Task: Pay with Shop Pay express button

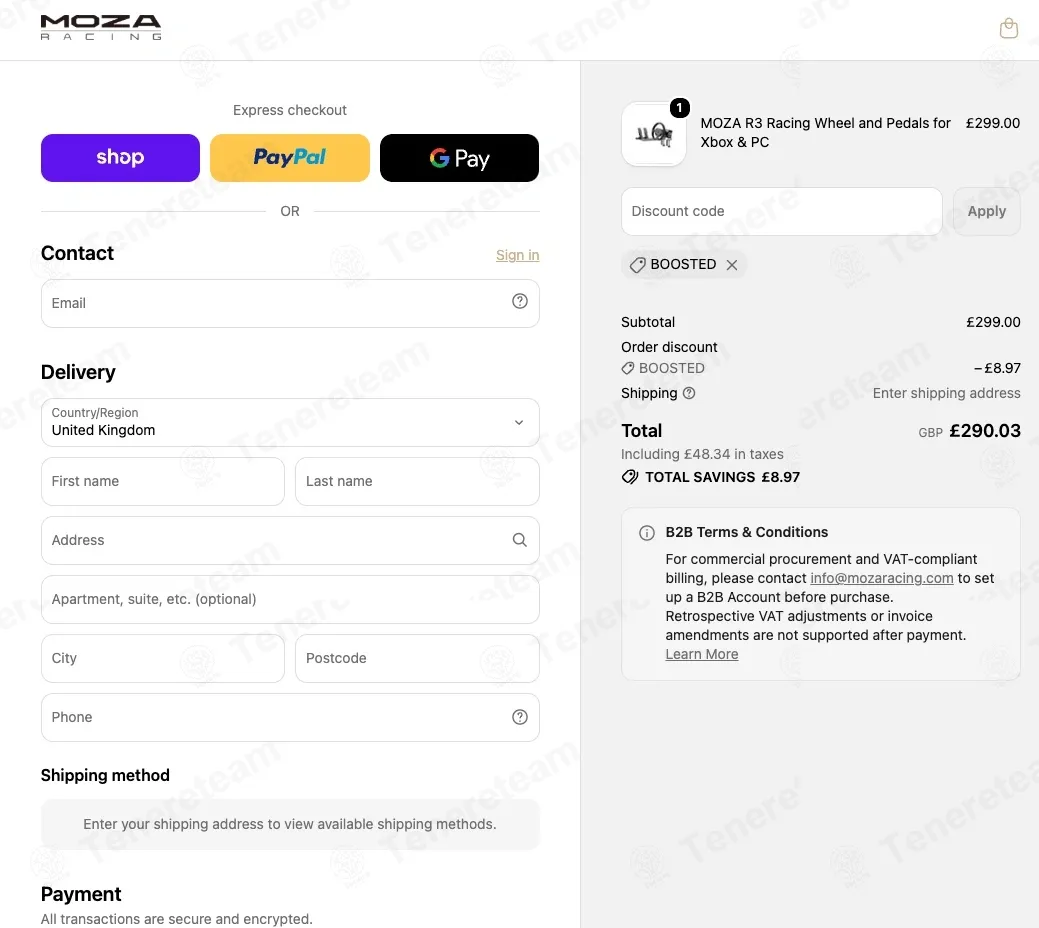Action: (x=120, y=158)
